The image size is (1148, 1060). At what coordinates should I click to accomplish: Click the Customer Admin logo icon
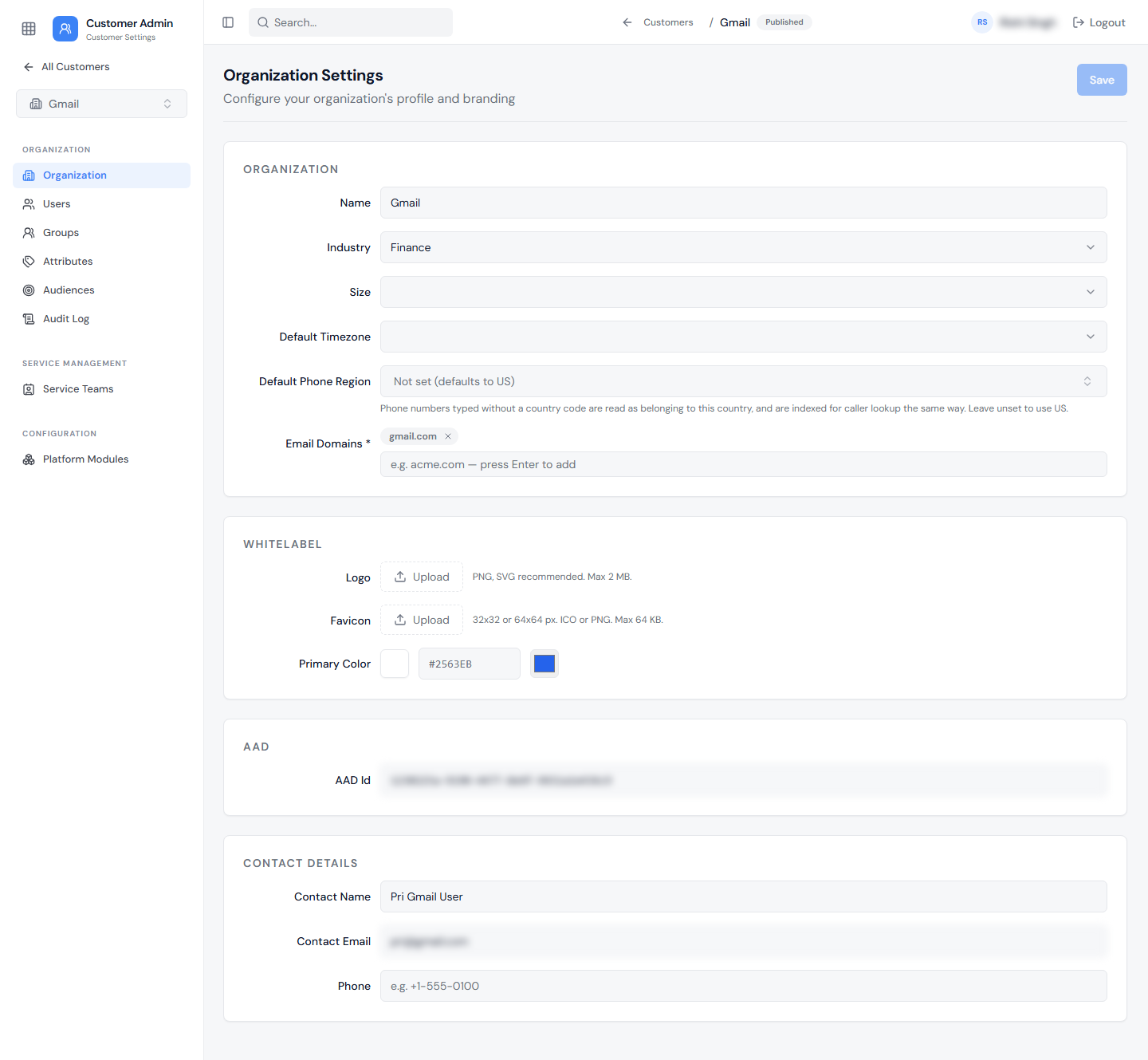65,29
